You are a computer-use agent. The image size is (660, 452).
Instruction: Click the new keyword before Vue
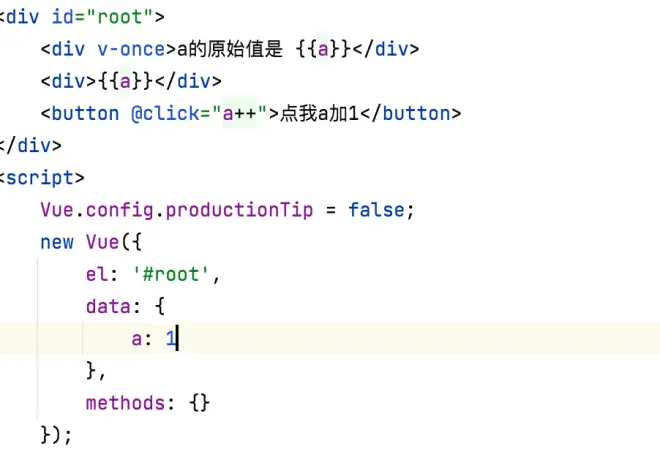click(57, 242)
